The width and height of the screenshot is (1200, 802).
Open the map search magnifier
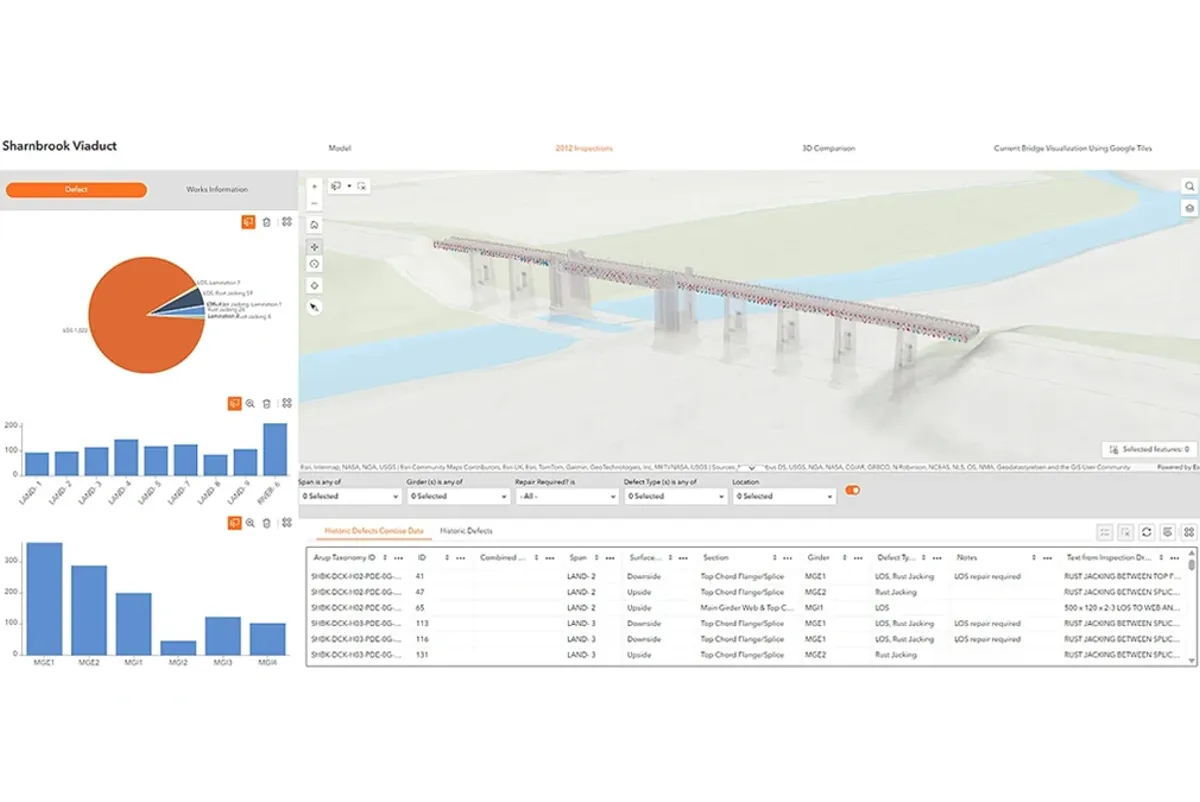(1188, 186)
